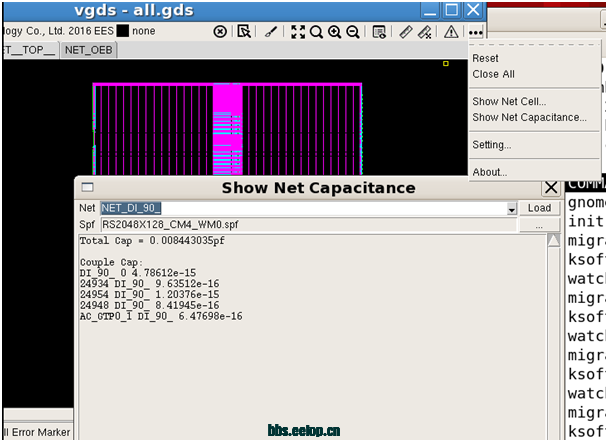Screen dimensions: 608x442
Task: Open the three-dots more menu
Action: tap(476, 33)
